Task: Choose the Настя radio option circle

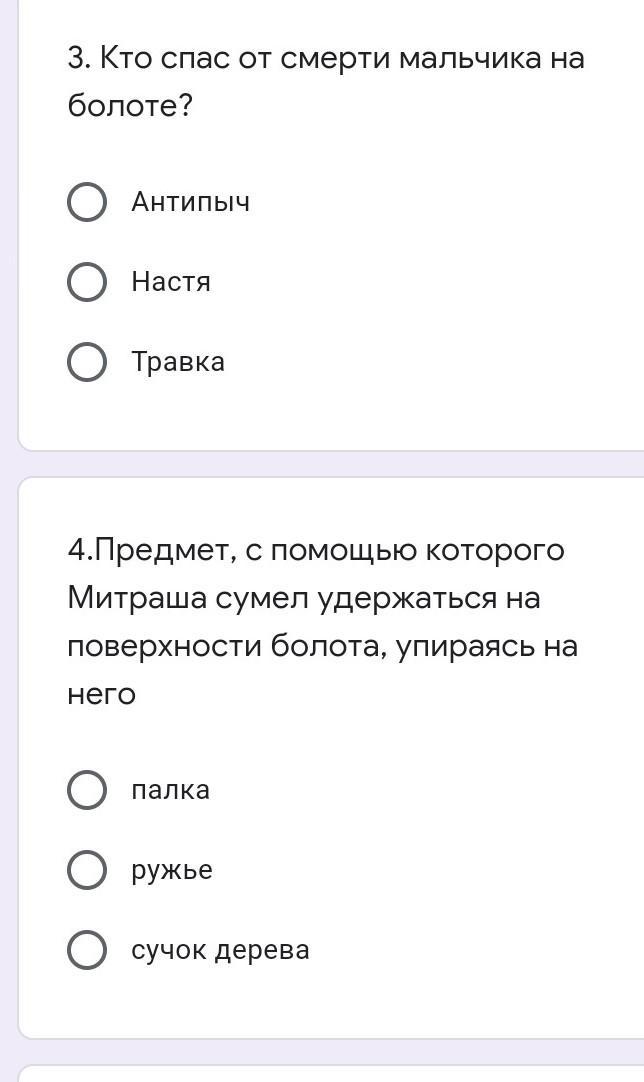Action: 87,282
